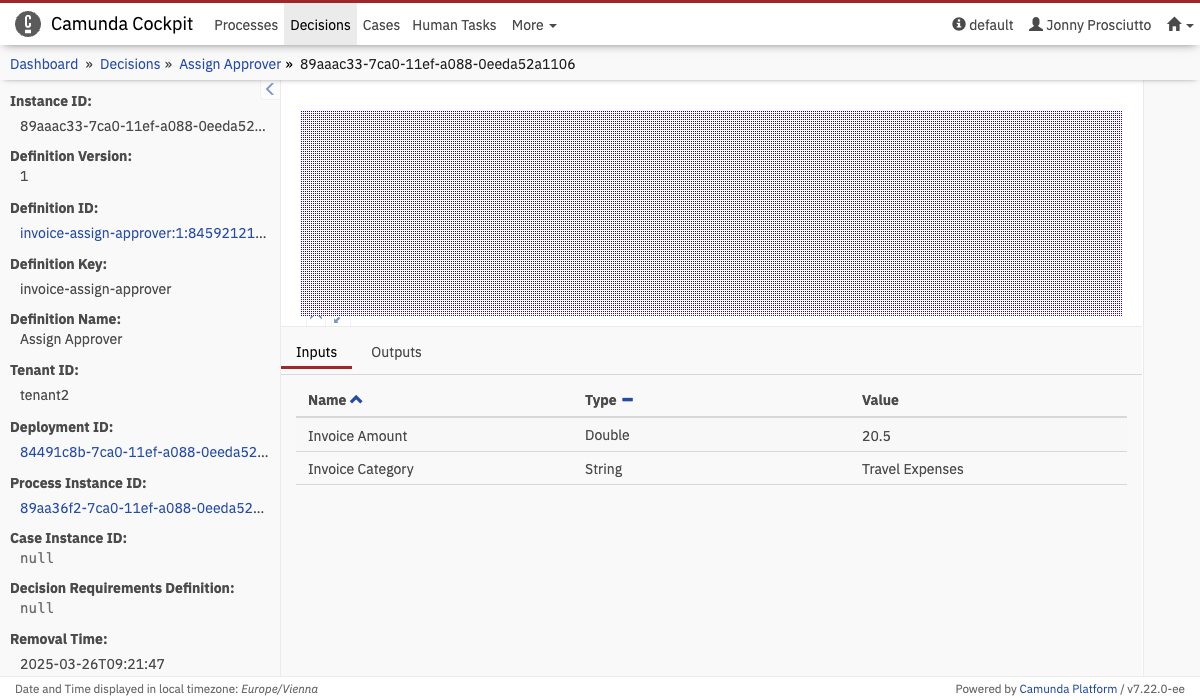
Task: Collapse the sidebar with the chevron arrow
Action: pos(269,90)
